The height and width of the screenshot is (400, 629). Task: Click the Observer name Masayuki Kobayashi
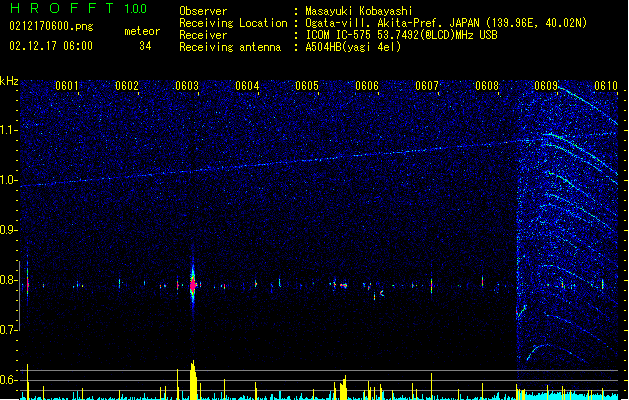tap(359, 11)
